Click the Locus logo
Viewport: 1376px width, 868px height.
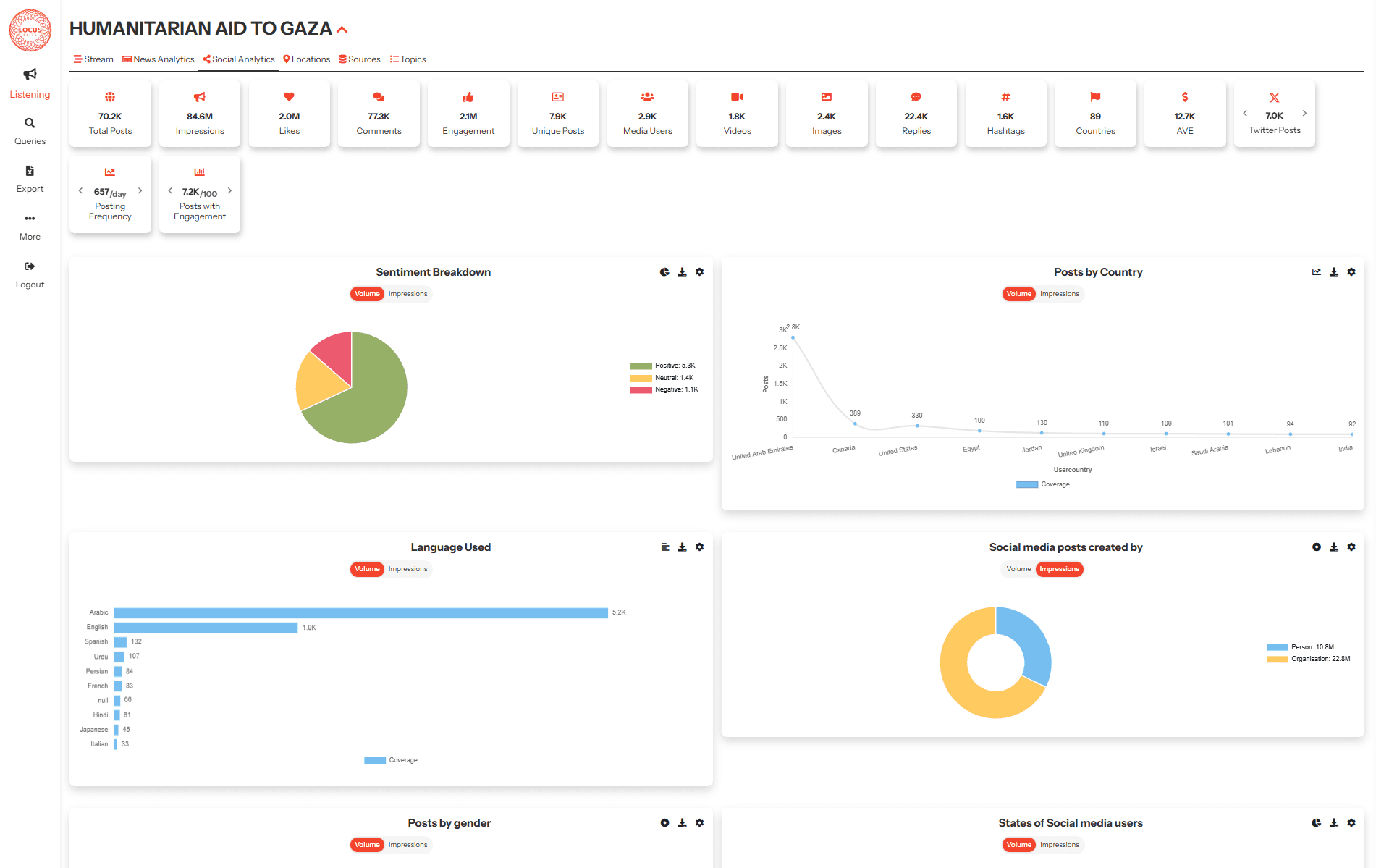tap(30, 30)
